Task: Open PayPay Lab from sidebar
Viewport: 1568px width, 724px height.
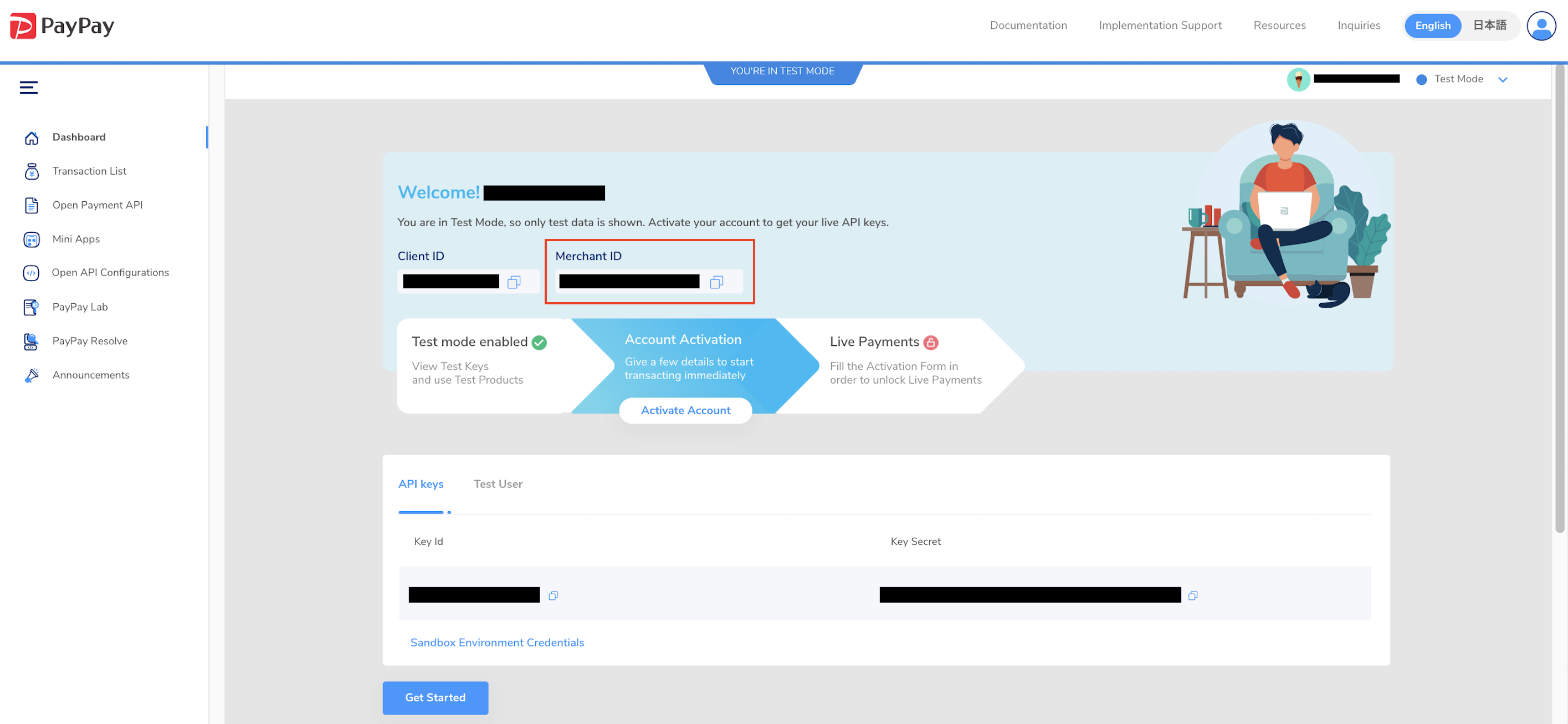Action: tap(31, 307)
